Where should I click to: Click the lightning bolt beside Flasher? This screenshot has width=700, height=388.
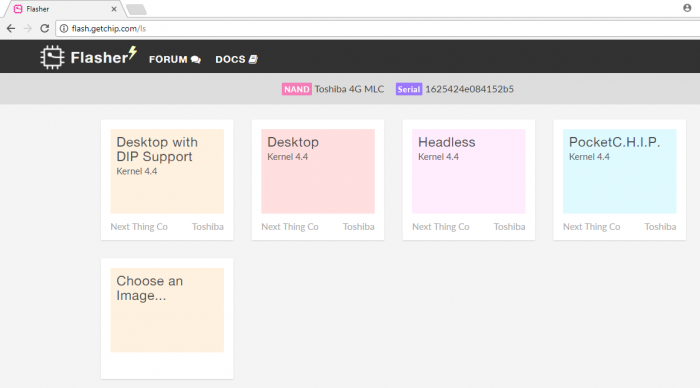[x=133, y=53]
